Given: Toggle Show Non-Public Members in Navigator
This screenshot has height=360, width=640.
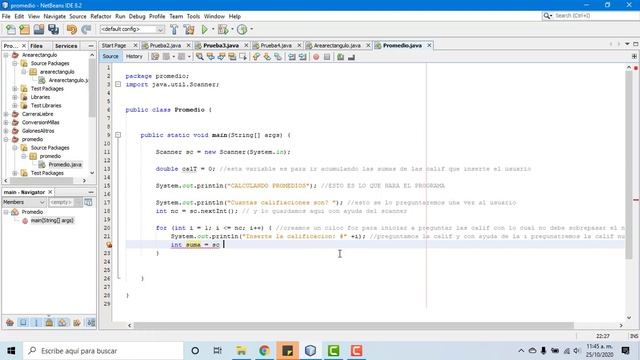Looking at the screenshot, I should pyautogui.click(x=49, y=322).
